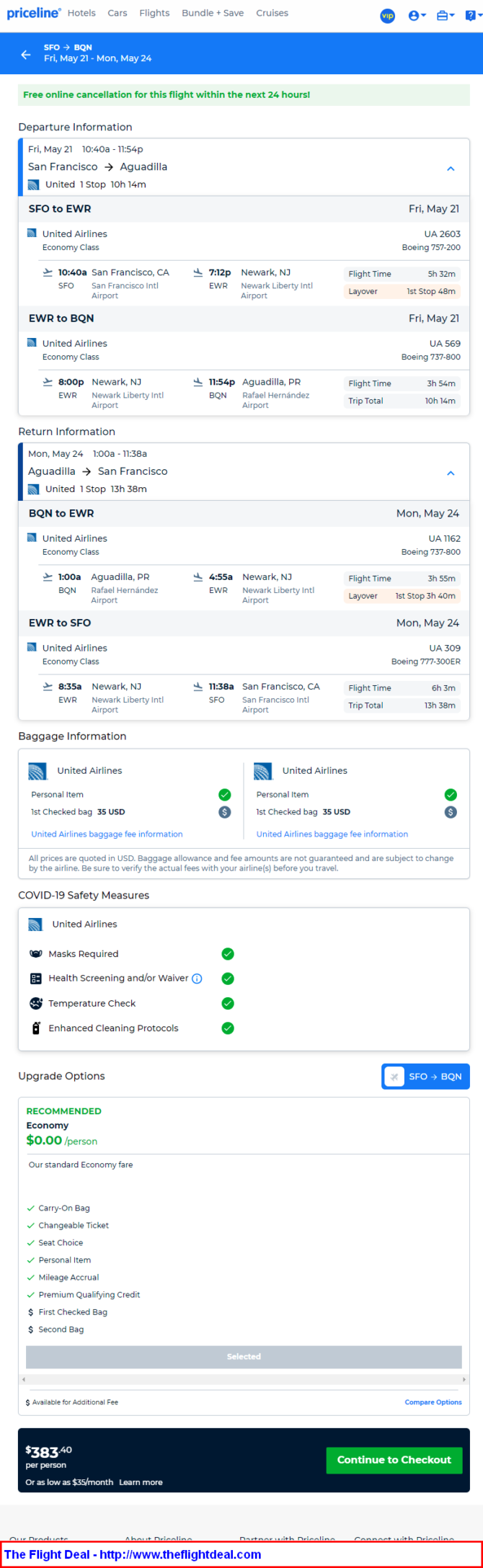Click the landing icon beside 7:12p

pos(198,272)
